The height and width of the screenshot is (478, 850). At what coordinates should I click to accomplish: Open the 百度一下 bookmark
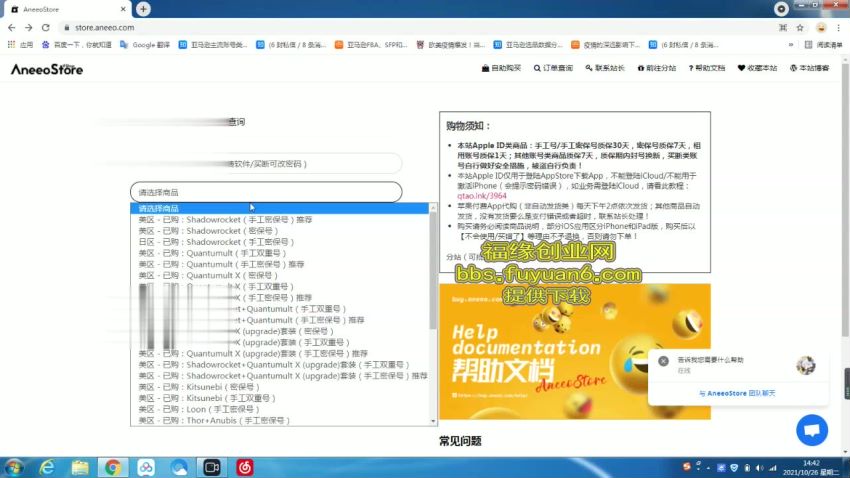[76, 45]
